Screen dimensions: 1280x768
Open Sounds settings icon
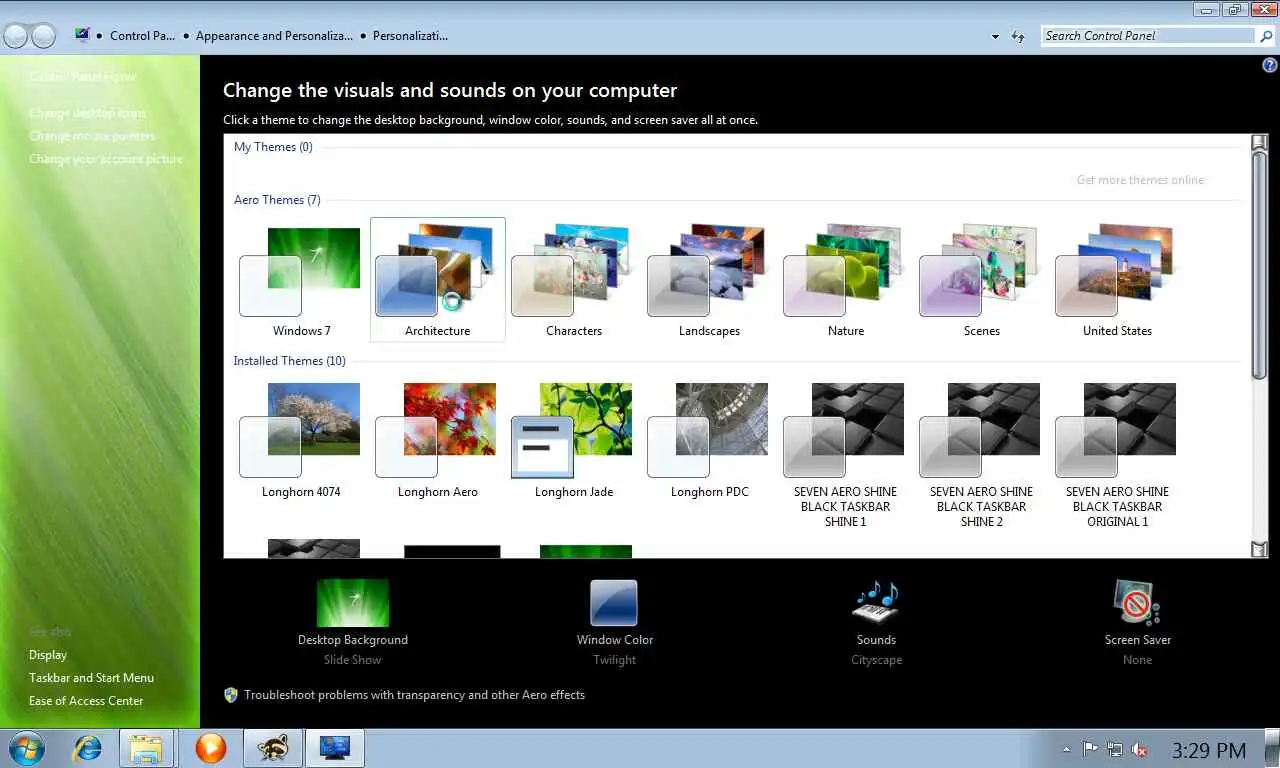(876, 602)
